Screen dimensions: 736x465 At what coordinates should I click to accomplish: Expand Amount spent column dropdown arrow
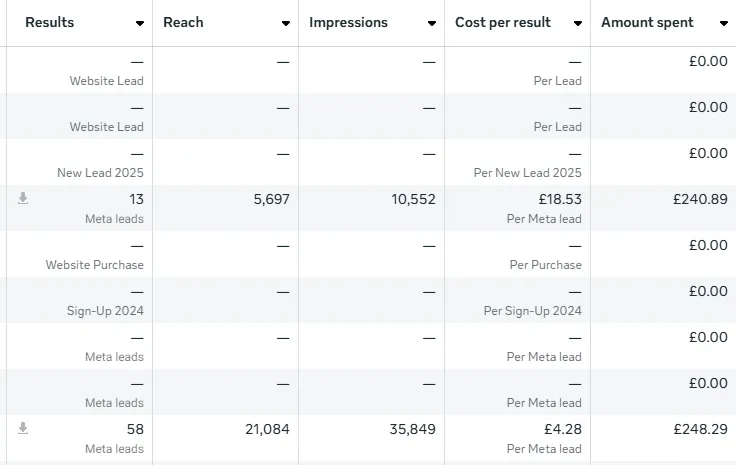(x=723, y=23)
